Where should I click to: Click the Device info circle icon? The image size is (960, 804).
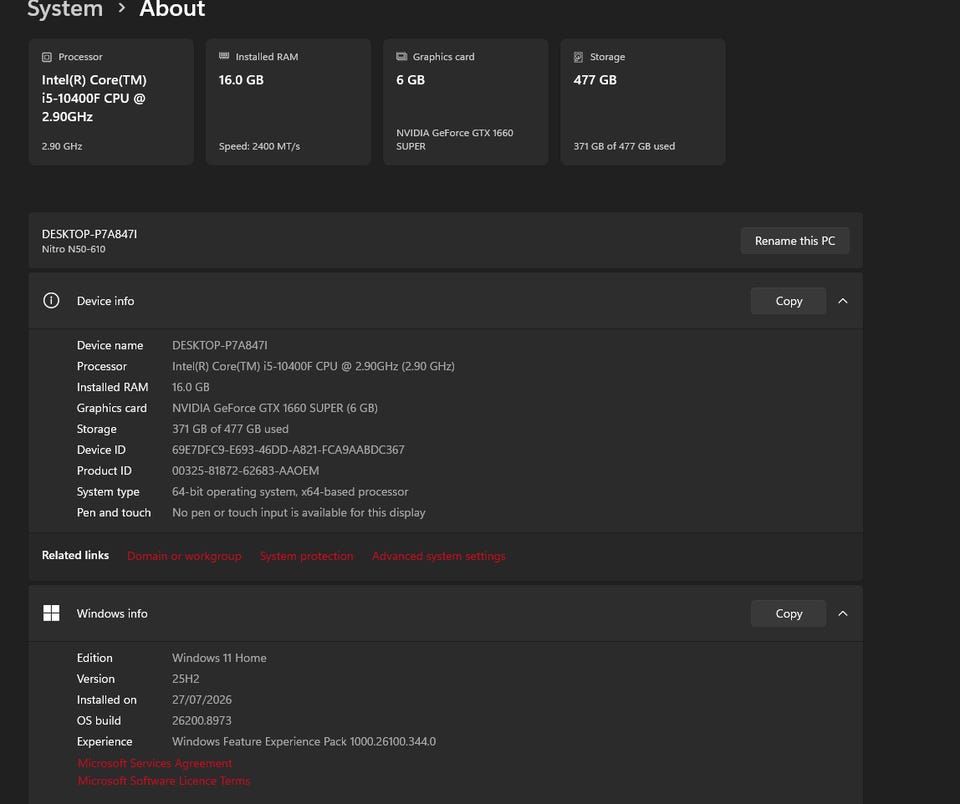pyautogui.click(x=51, y=301)
